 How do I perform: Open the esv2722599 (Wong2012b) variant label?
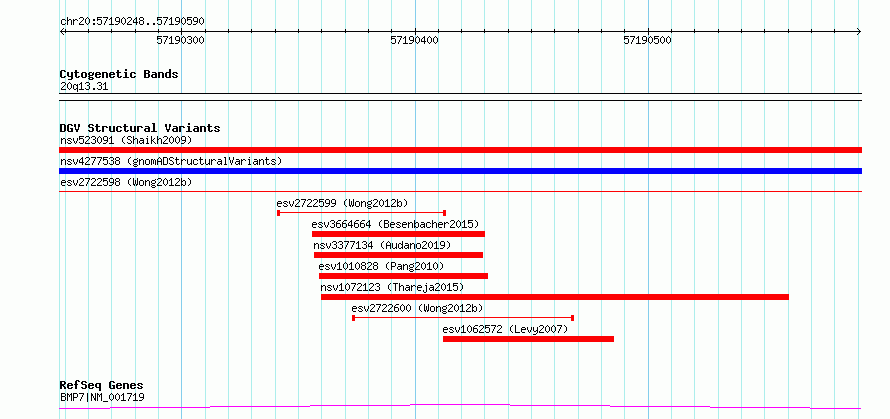click(x=342, y=203)
